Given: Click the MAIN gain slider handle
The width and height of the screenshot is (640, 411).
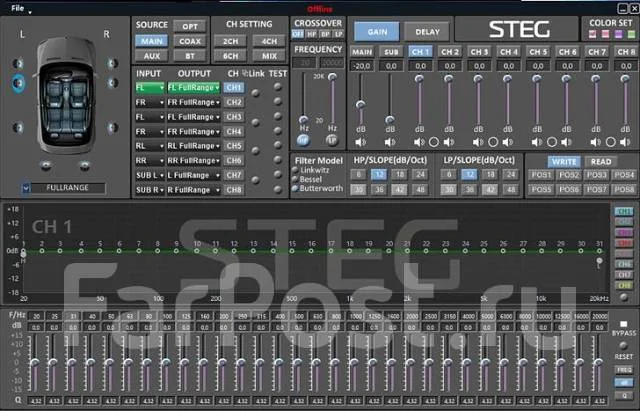Looking at the screenshot, I should 360,105.
